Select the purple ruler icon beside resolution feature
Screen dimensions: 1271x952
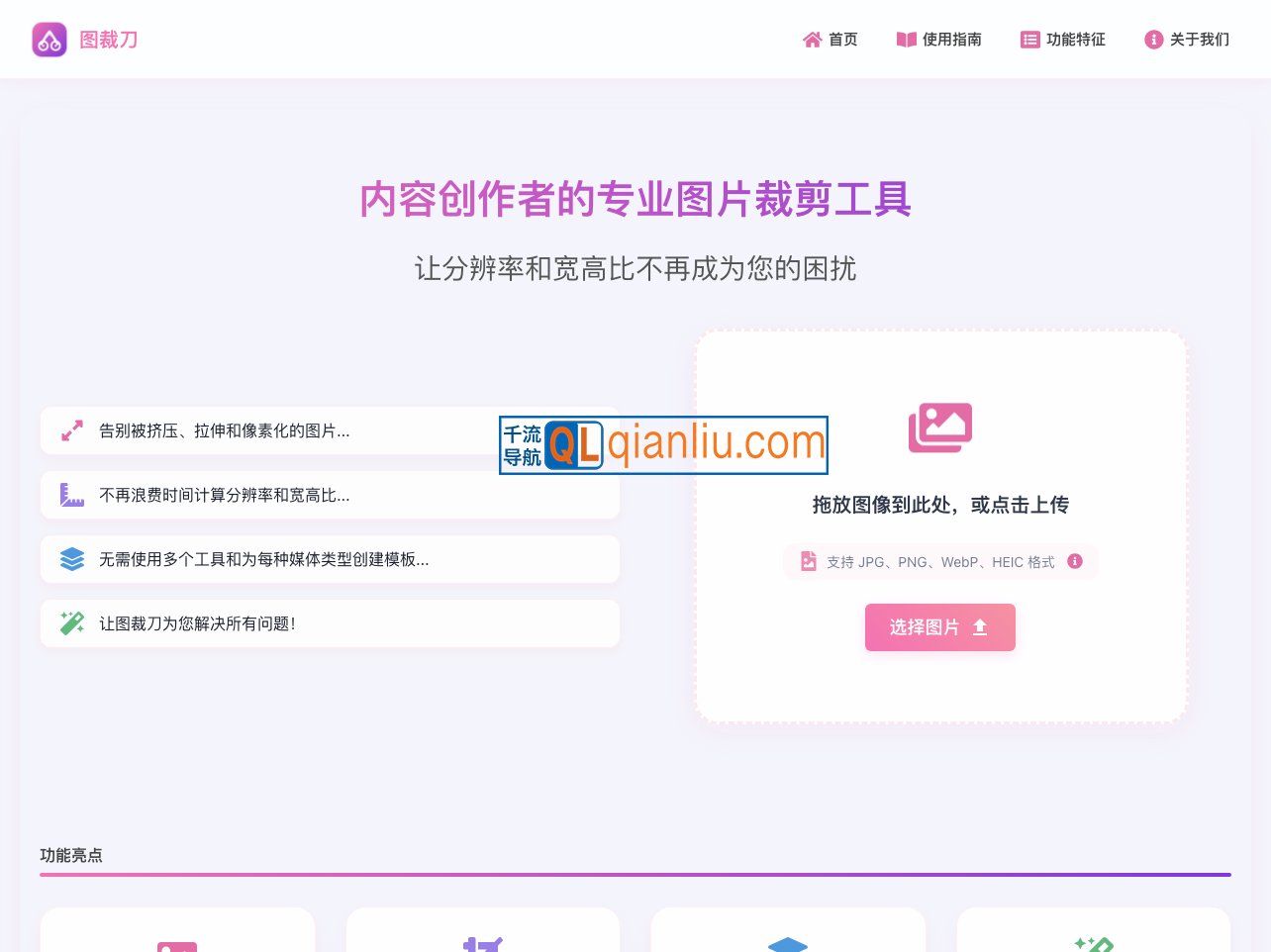tap(71, 495)
